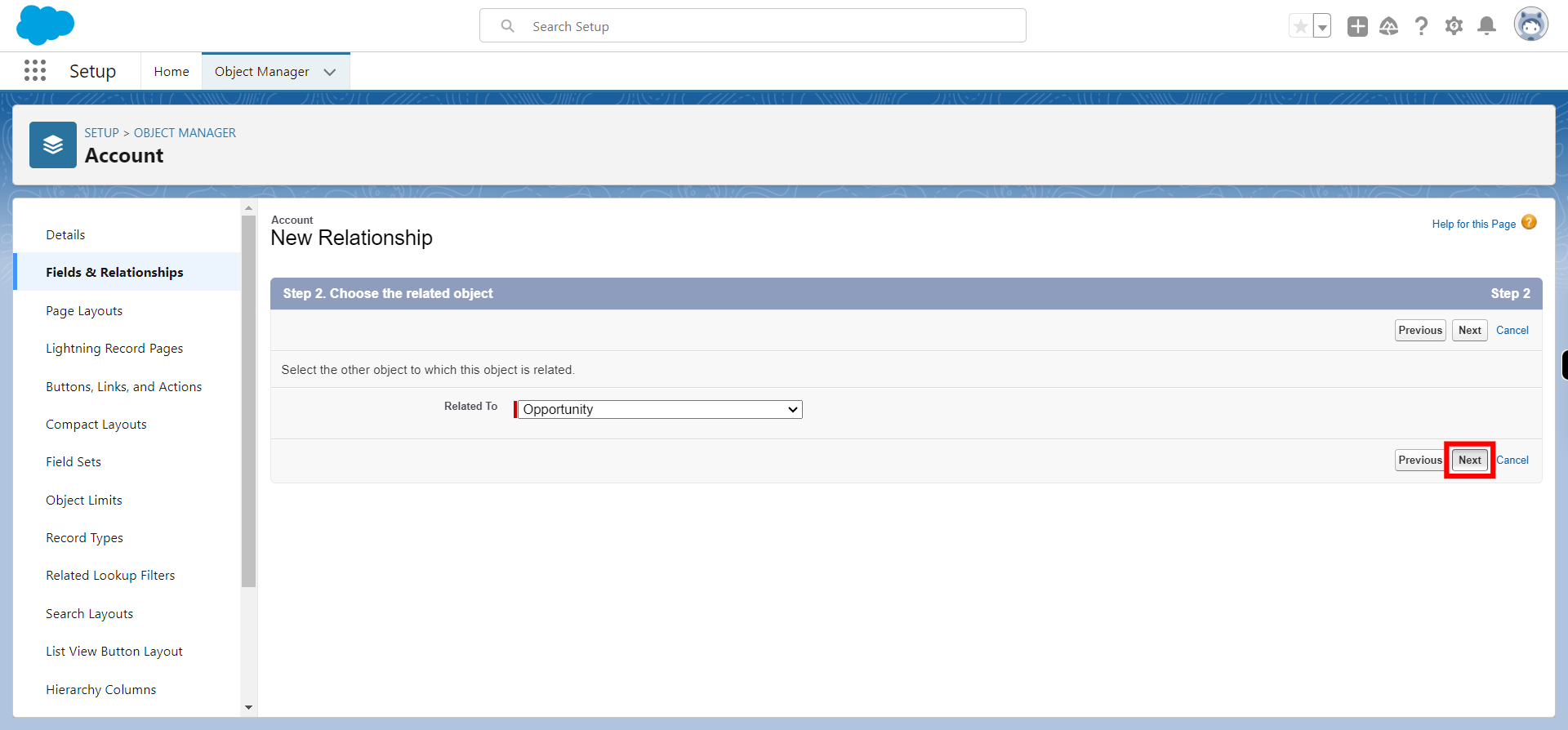Follow the OBJECT MANAGER breadcrumb link
Screen dimensions: 1568x730
pyautogui.click(x=185, y=133)
